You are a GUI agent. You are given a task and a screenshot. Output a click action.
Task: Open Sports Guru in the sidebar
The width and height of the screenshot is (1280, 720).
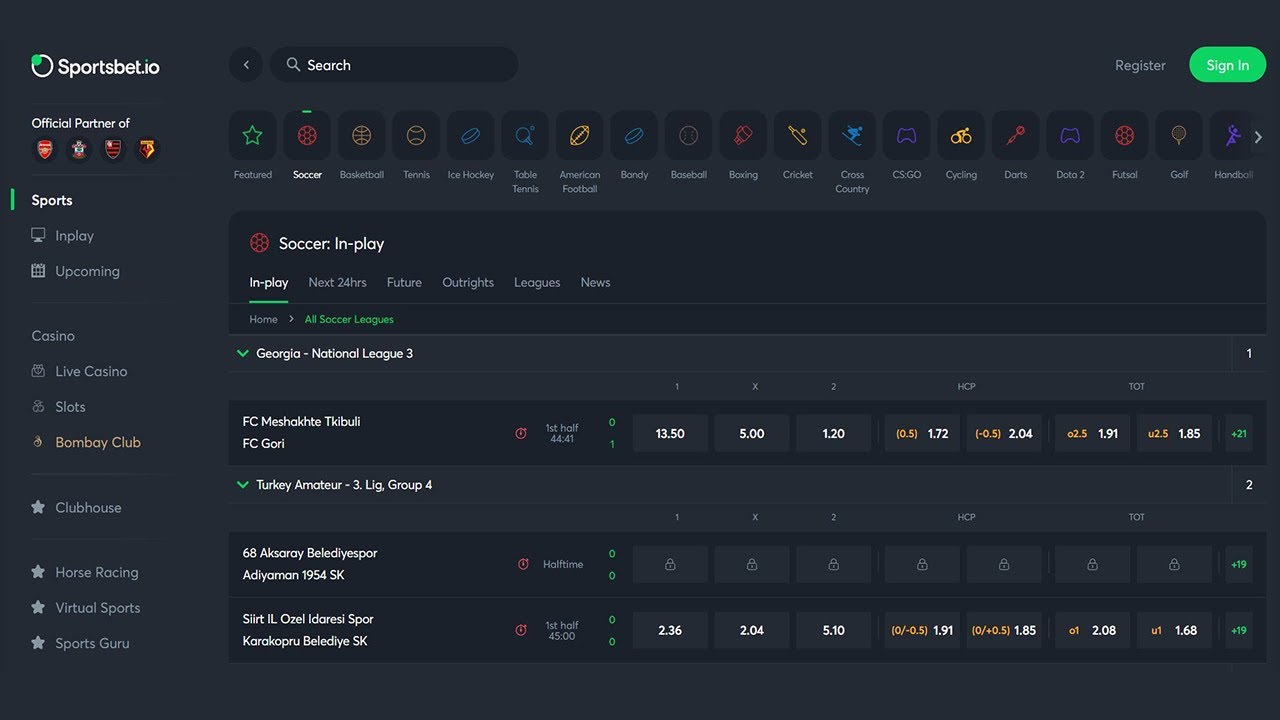(x=80, y=643)
